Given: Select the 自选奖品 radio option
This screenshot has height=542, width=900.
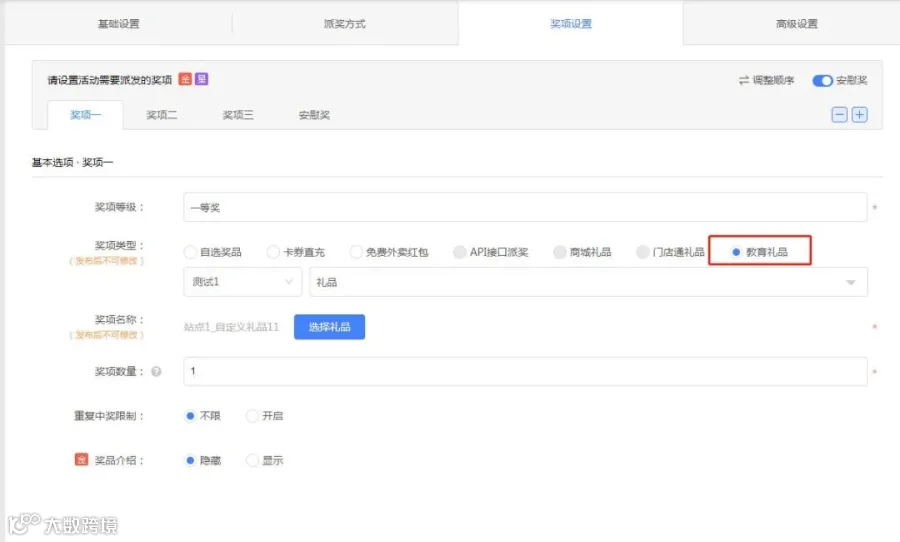Looking at the screenshot, I should (x=190, y=252).
